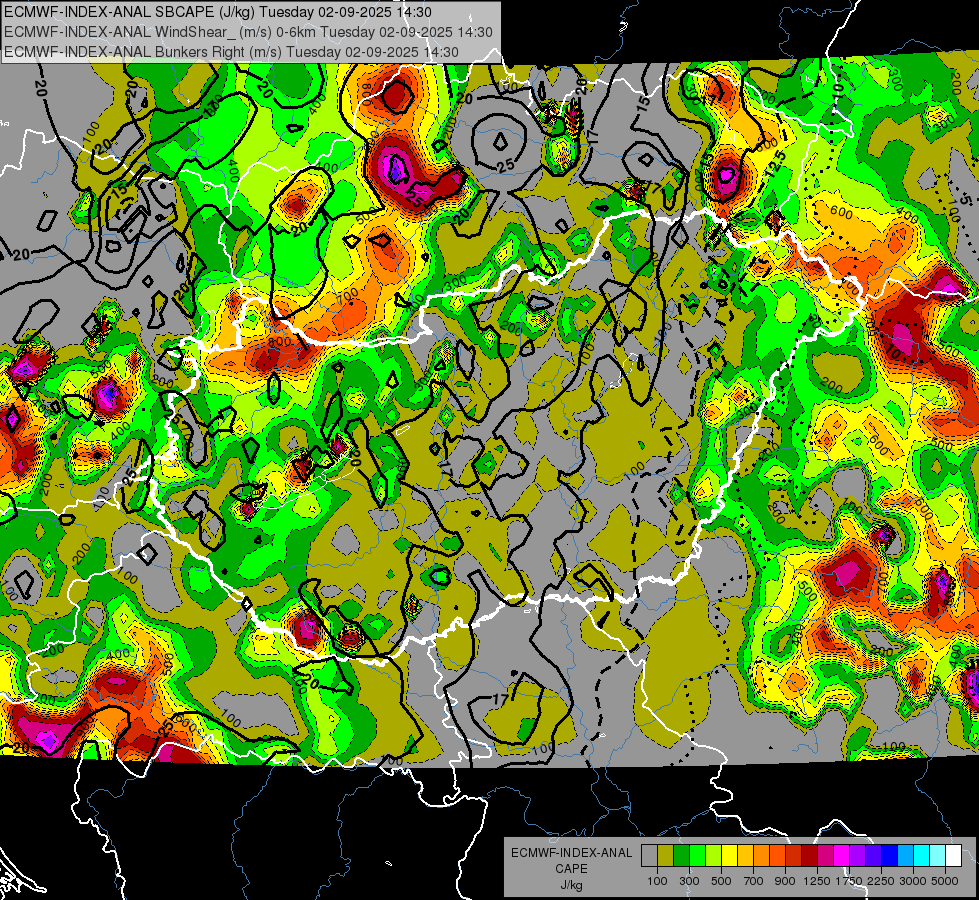The width and height of the screenshot is (979, 900).
Task: Click the pure yellow legend swatch
Action: coord(729,856)
